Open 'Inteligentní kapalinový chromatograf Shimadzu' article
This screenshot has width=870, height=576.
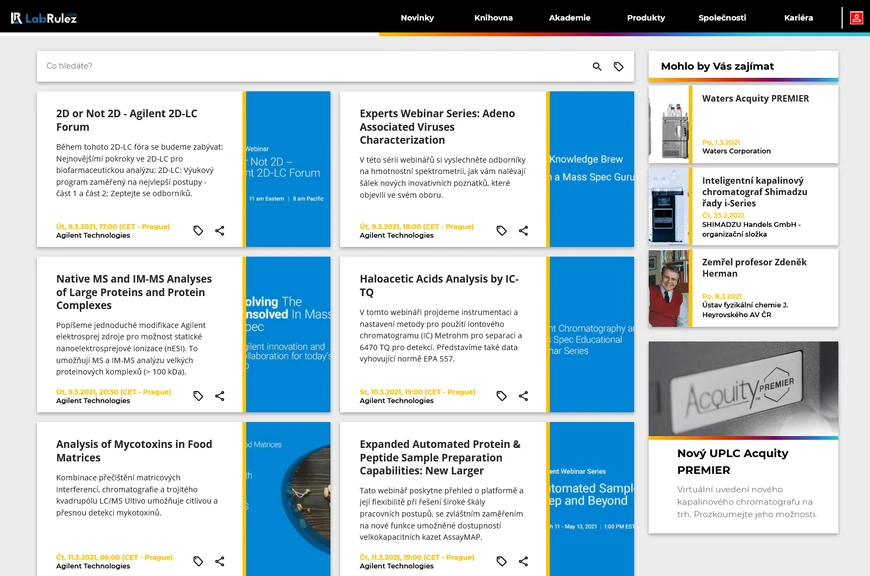pyautogui.click(x=755, y=192)
